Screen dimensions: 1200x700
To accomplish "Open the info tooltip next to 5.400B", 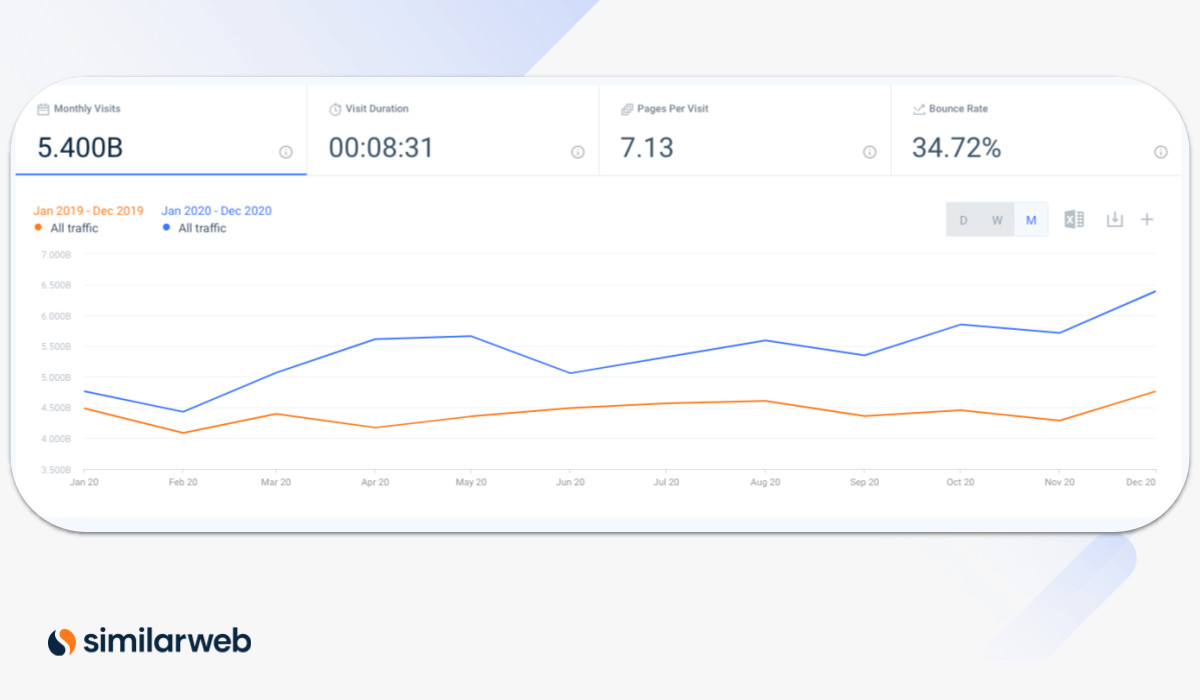I will point(285,152).
